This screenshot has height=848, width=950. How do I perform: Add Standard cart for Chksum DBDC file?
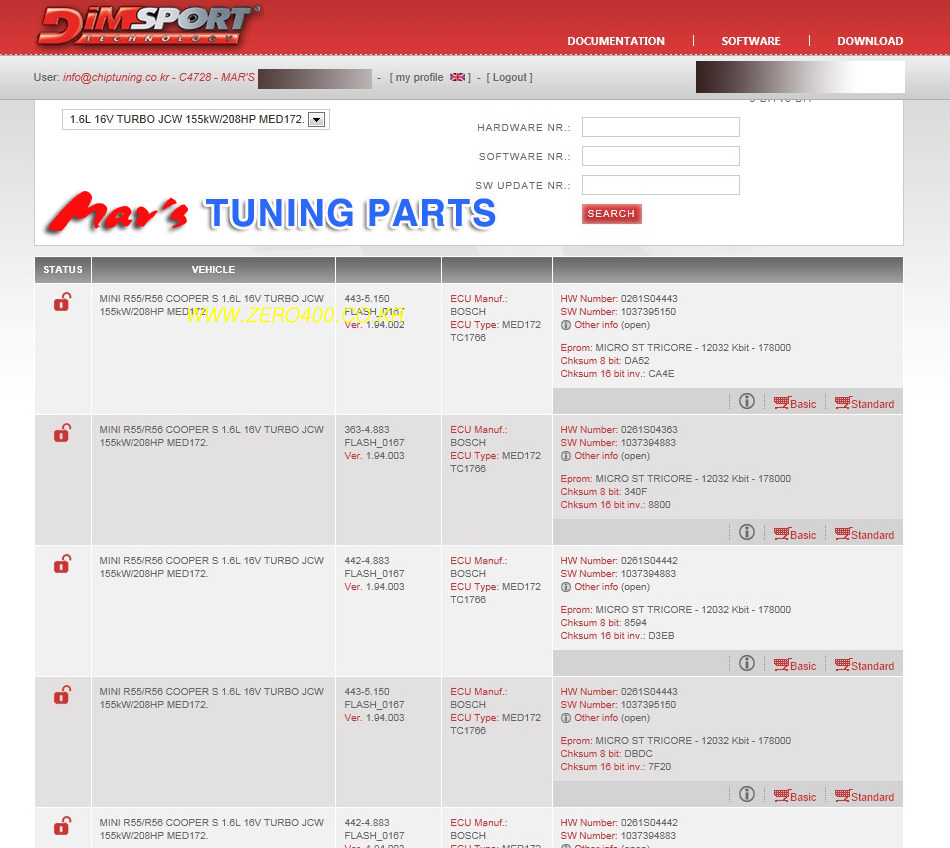point(865,796)
